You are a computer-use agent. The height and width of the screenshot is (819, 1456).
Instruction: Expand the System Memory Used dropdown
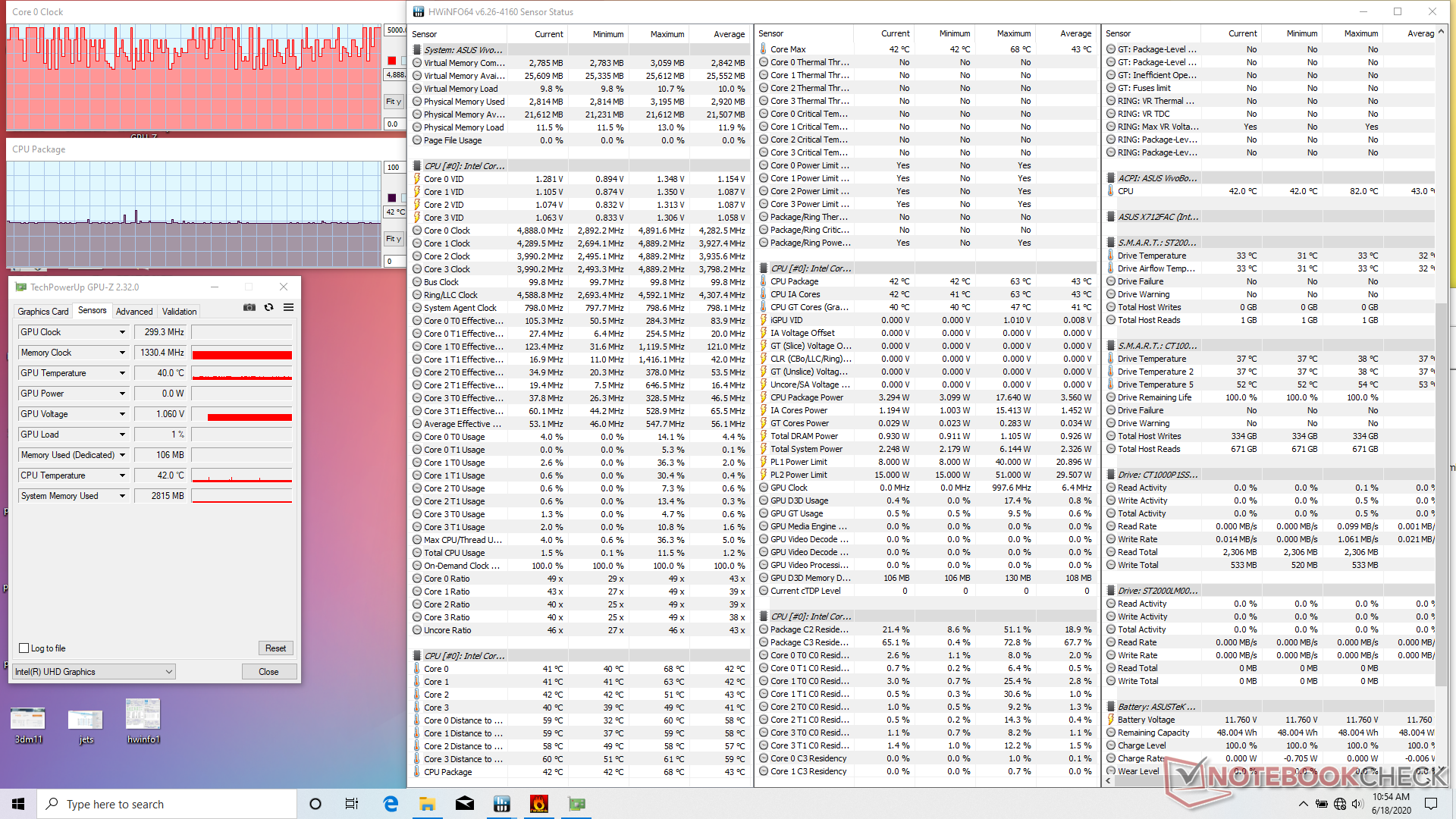(x=122, y=496)
